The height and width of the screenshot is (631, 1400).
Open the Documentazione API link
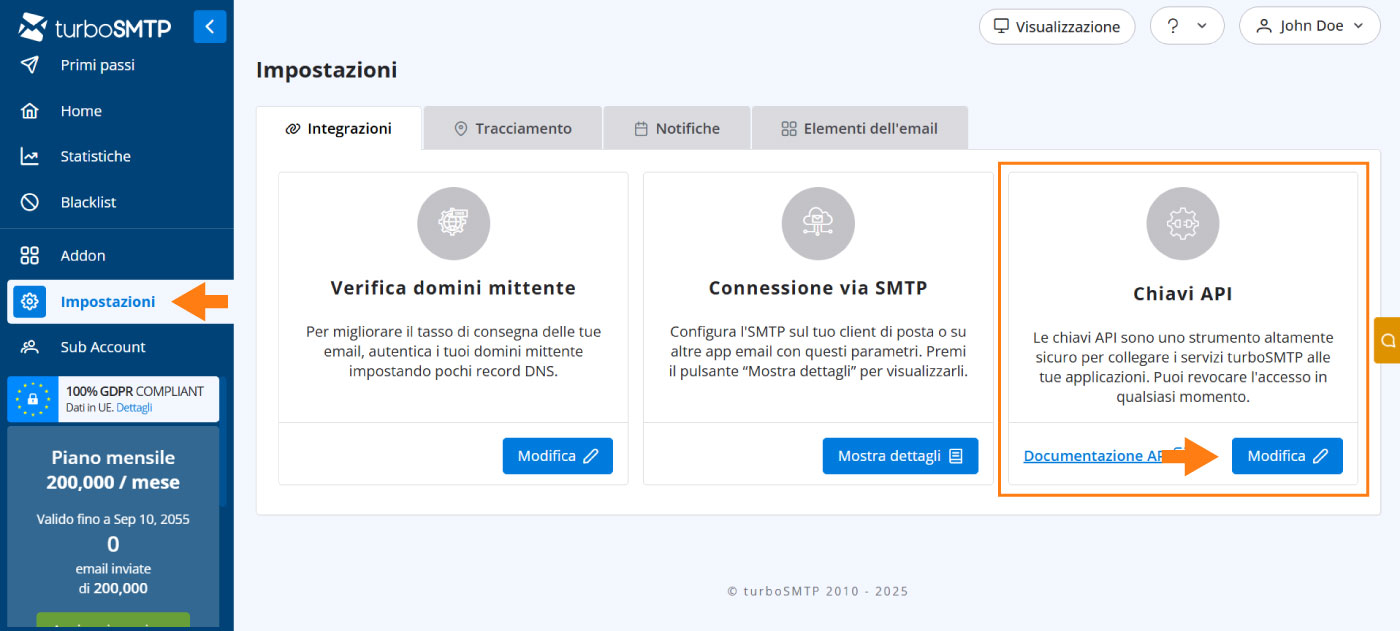pos(1094,456)
